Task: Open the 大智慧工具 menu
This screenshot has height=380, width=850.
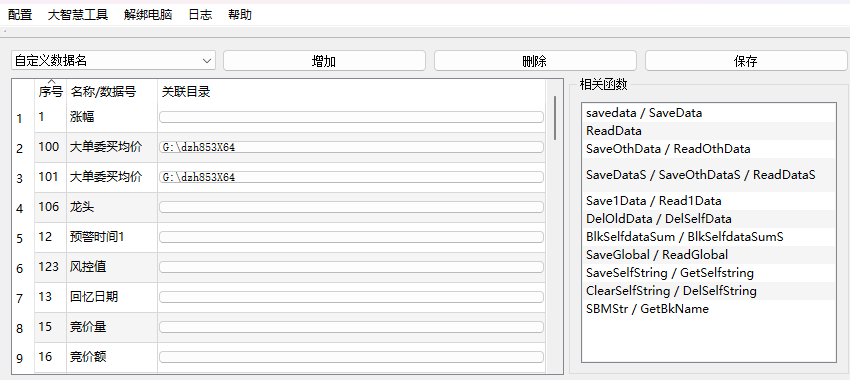Action: (78, 15)
